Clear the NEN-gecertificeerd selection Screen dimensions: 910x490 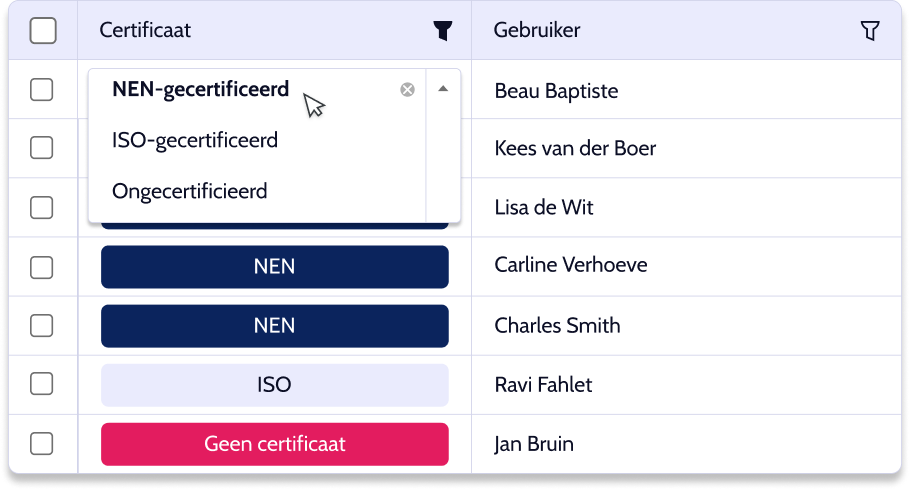[407, 90]
